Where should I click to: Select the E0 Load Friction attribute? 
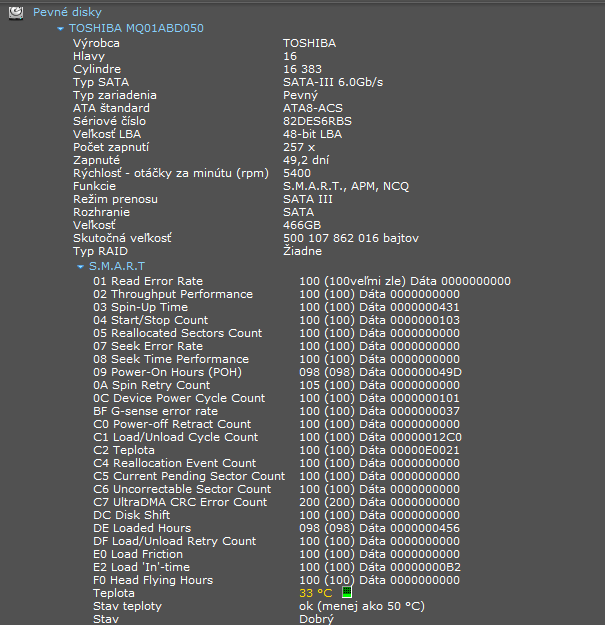click(138, 554)
